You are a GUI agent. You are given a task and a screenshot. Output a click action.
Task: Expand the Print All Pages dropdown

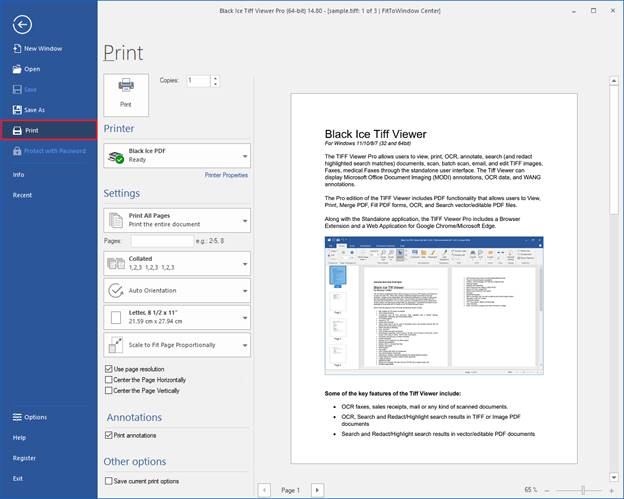pos(177,220)
